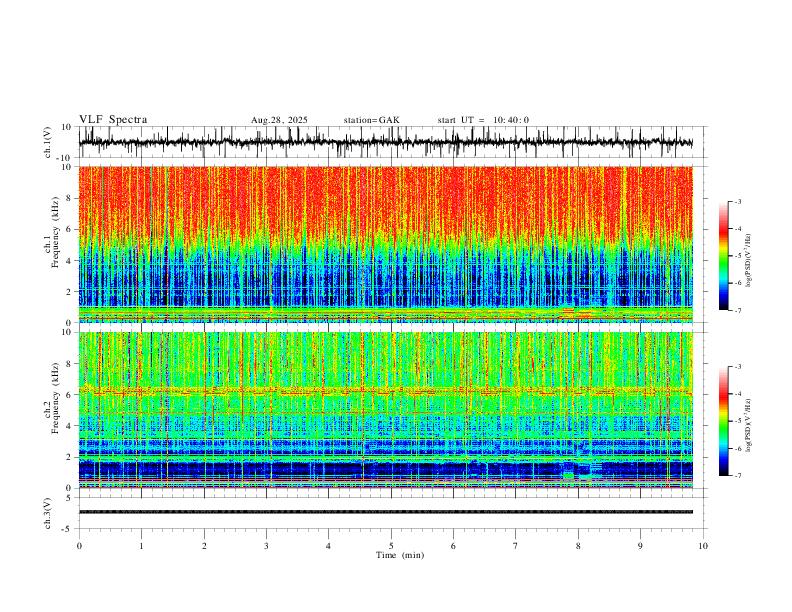Click the ch.1 spectrogram color bar
This screenshot has width=792, height=612.
(724, 255)
